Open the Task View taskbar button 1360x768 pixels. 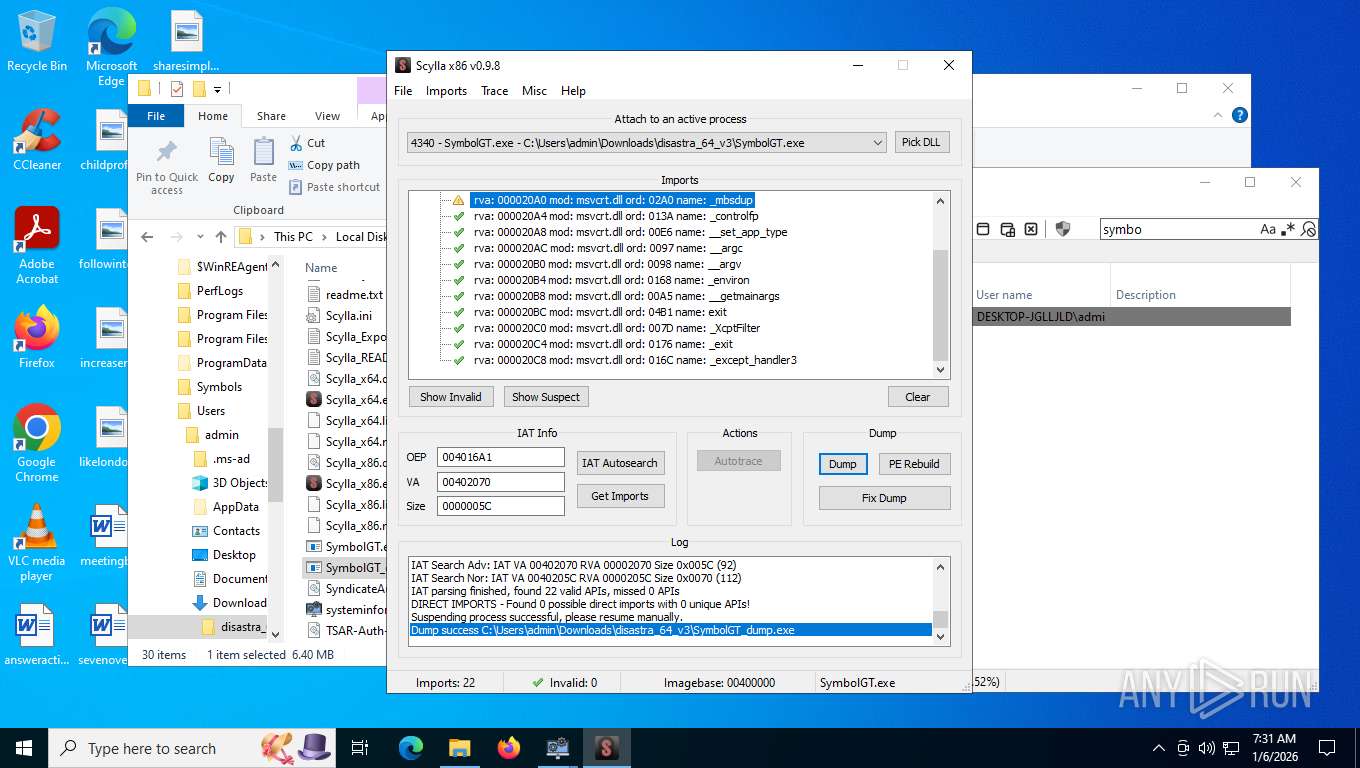tap(361, 748)
